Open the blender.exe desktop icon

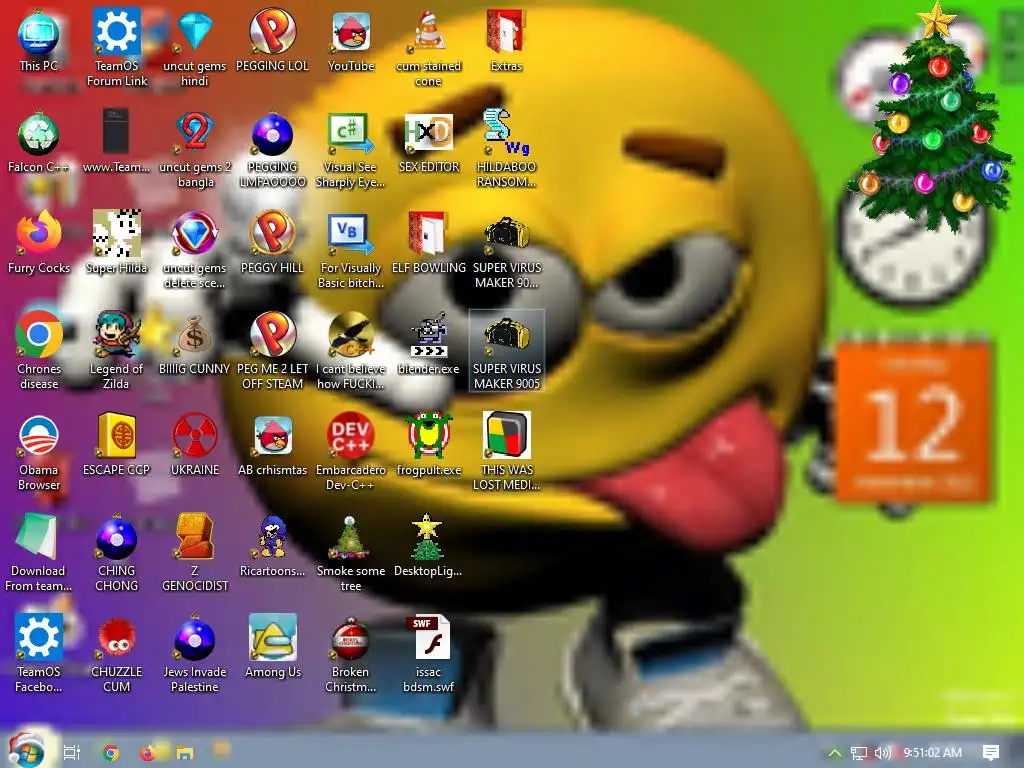(428, 344)
